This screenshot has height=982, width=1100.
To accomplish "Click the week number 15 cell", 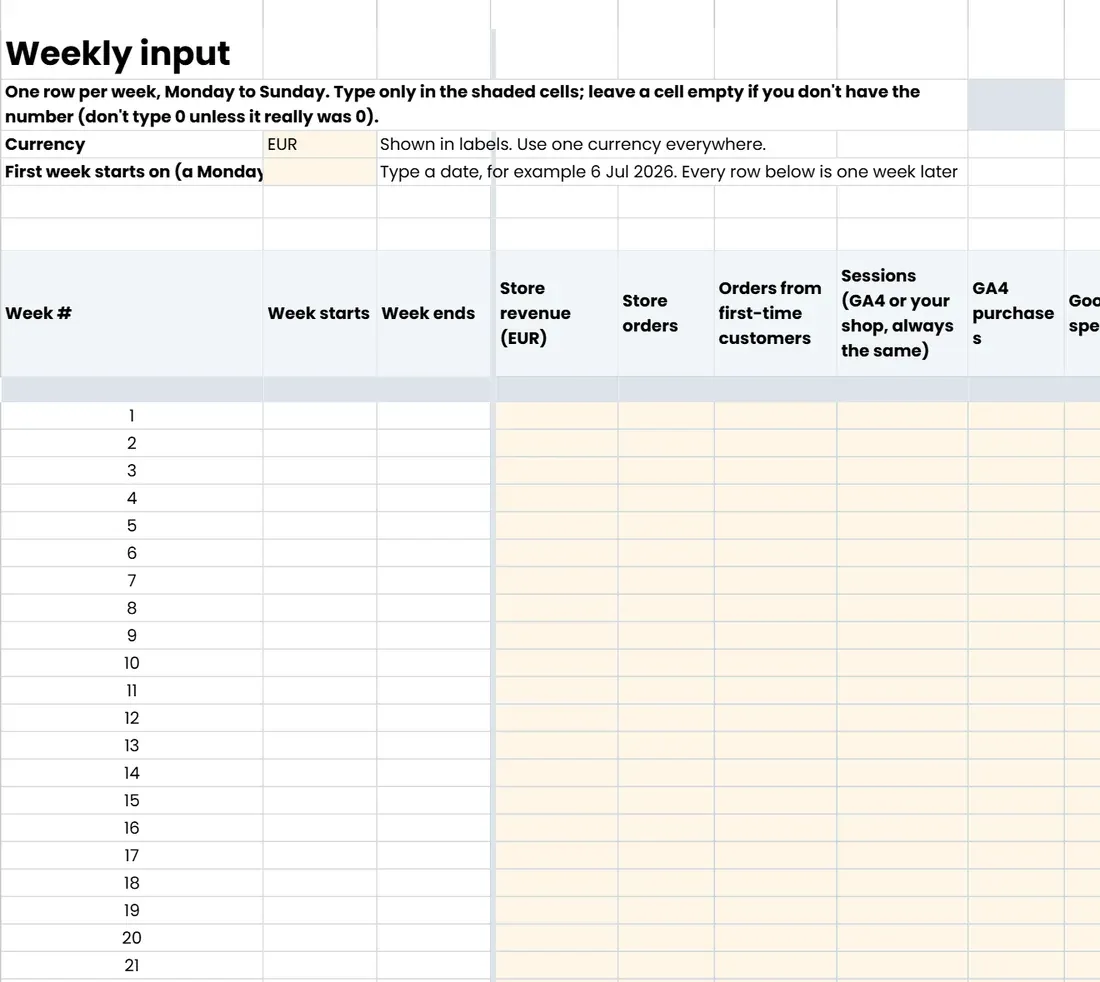I will click(132, 800).
